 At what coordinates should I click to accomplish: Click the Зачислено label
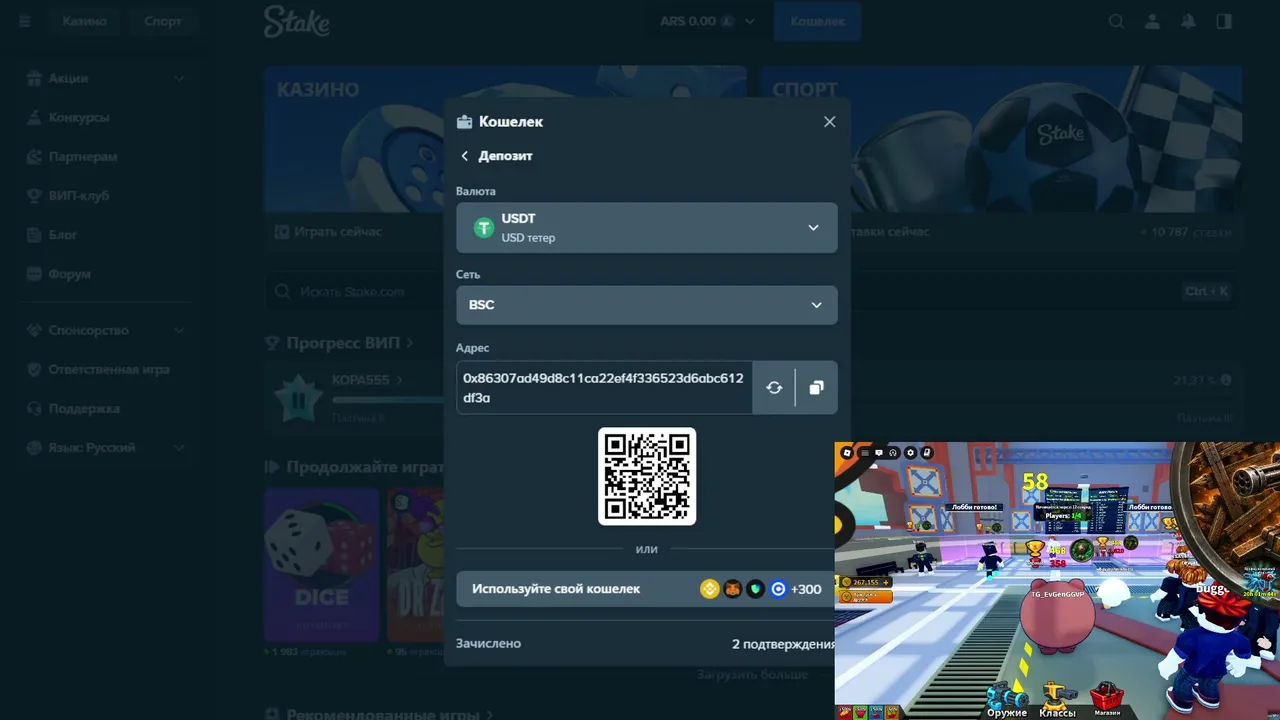tap(488, 644)
